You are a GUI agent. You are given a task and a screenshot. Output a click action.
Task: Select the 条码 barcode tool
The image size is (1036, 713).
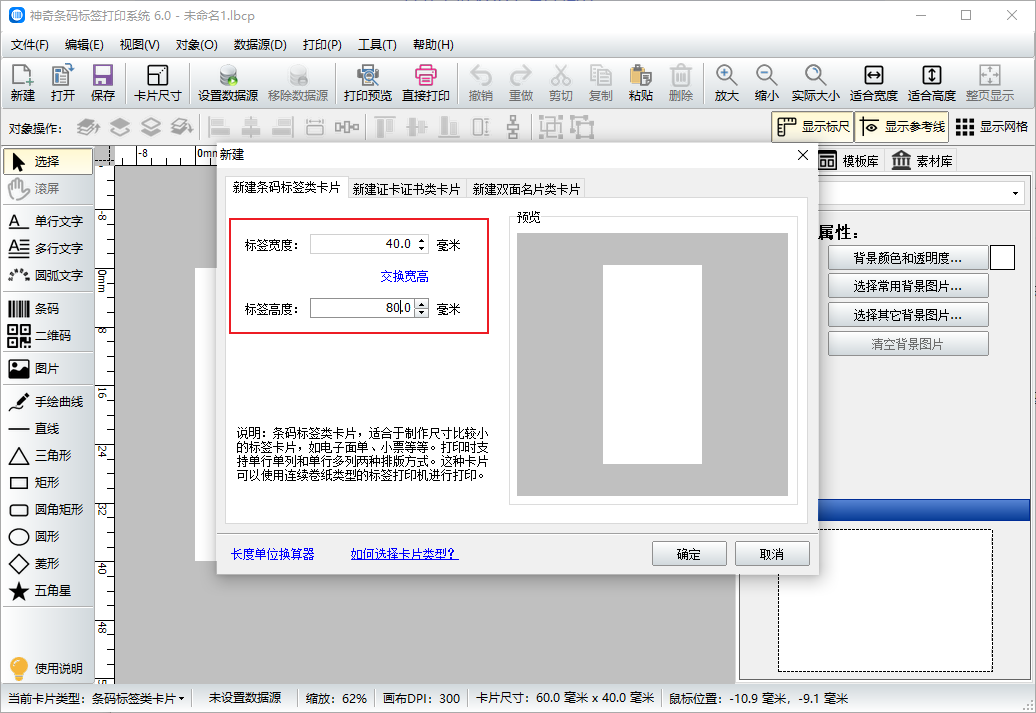pos(48,309)
